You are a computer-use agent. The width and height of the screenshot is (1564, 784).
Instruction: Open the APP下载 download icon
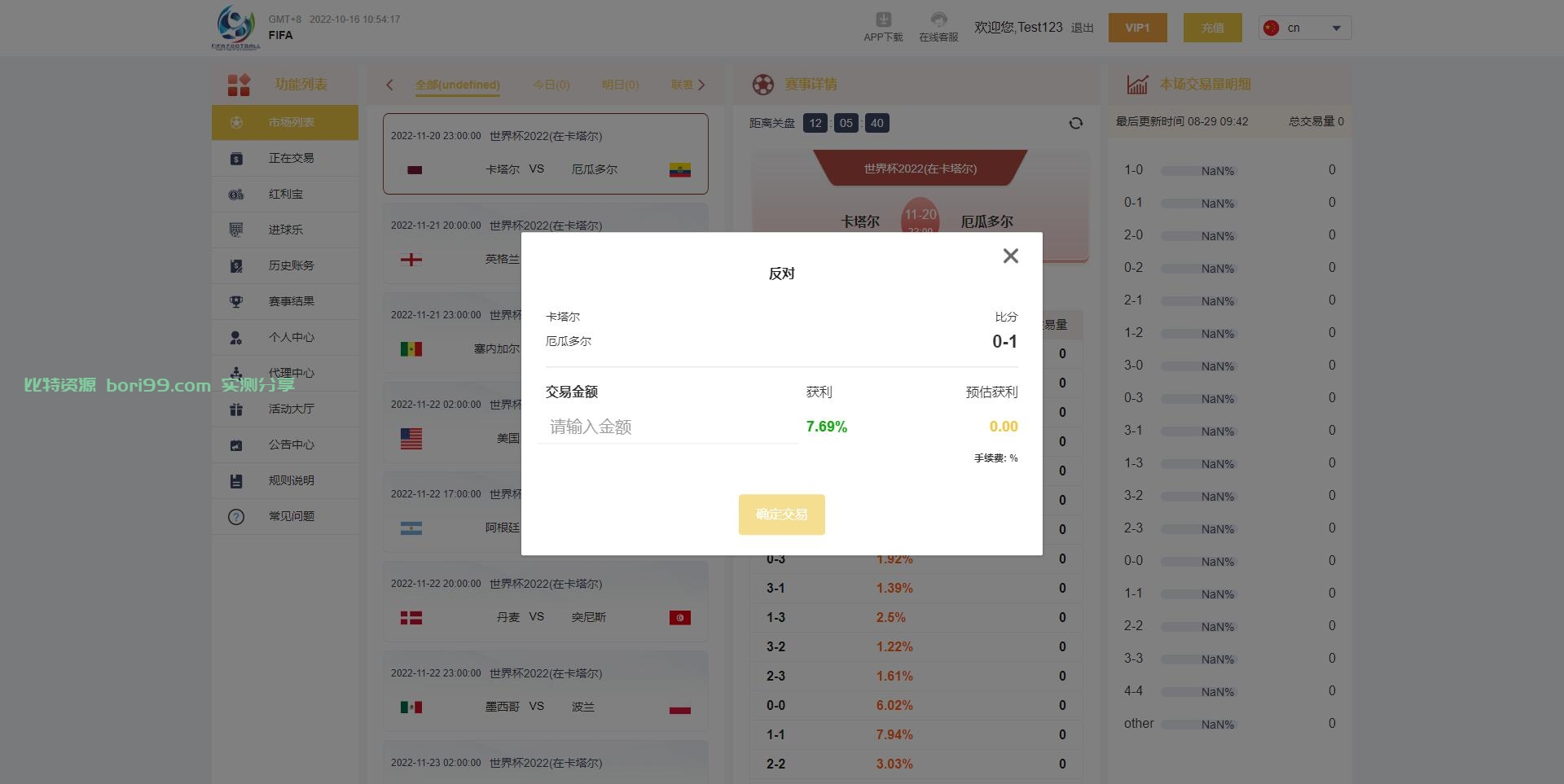pyautogui.click(x=883, y=20)
